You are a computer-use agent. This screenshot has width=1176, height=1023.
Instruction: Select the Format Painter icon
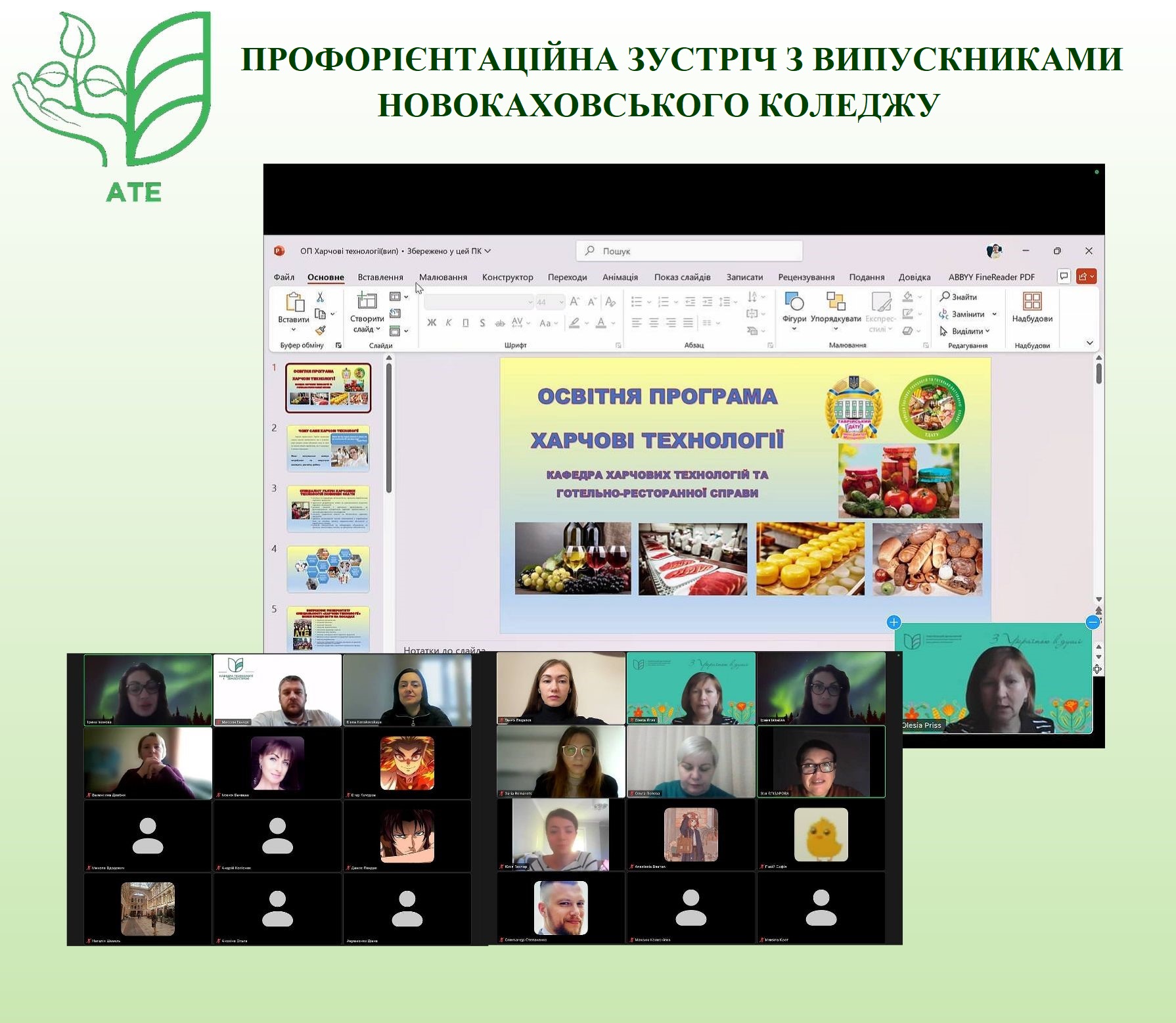[x=320, y=330]
